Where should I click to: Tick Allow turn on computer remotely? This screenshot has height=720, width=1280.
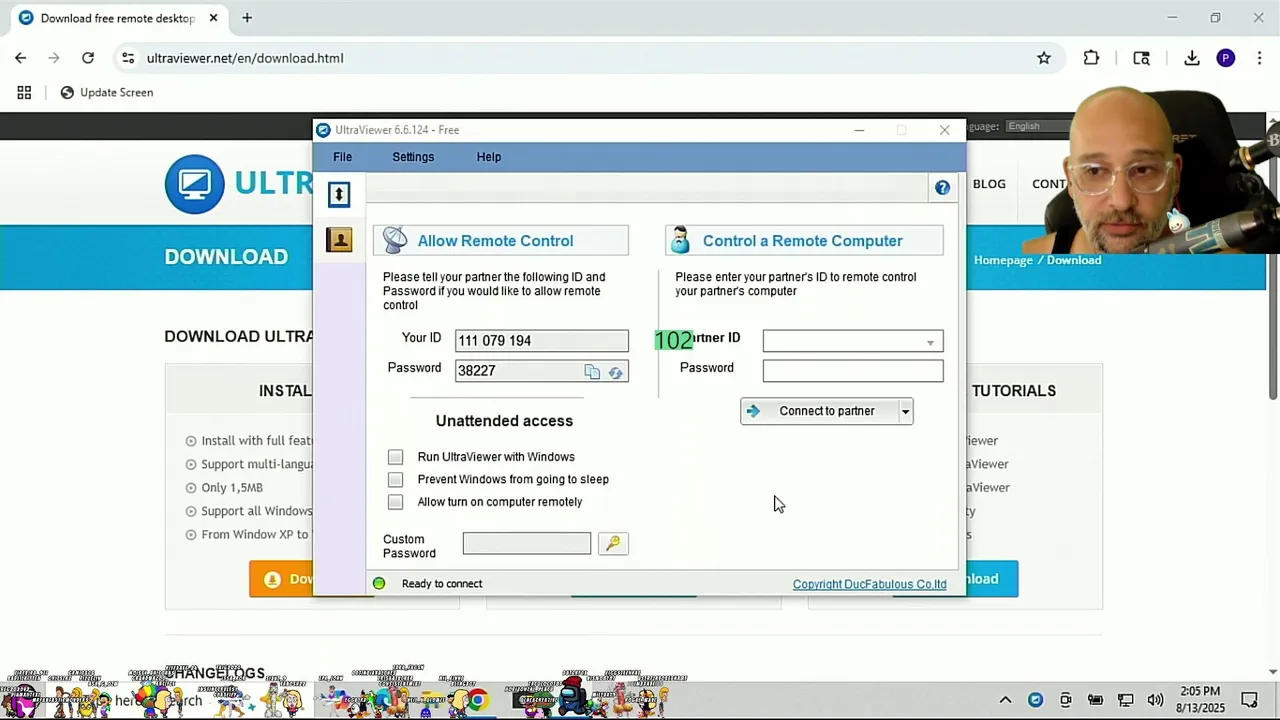point(395,502)
